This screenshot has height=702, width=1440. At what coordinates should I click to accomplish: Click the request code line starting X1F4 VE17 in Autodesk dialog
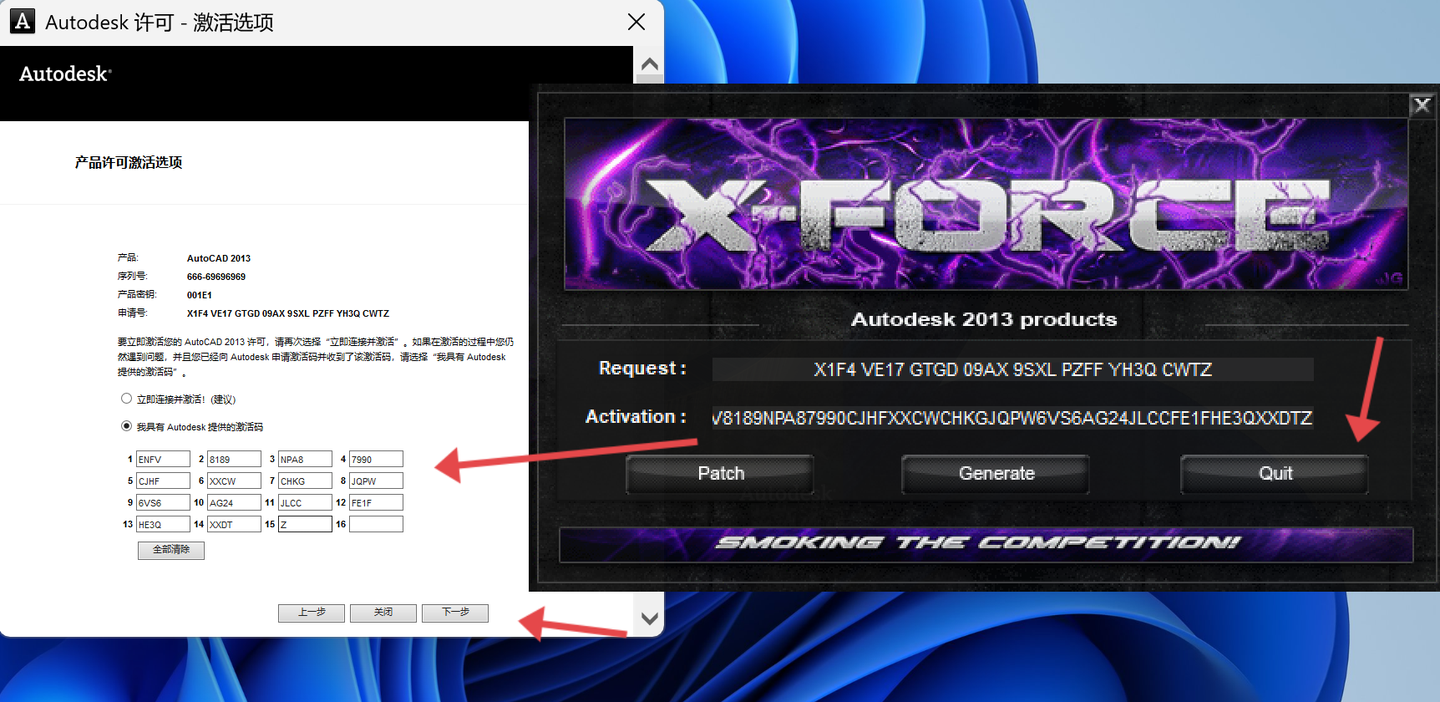pos(288,313)
